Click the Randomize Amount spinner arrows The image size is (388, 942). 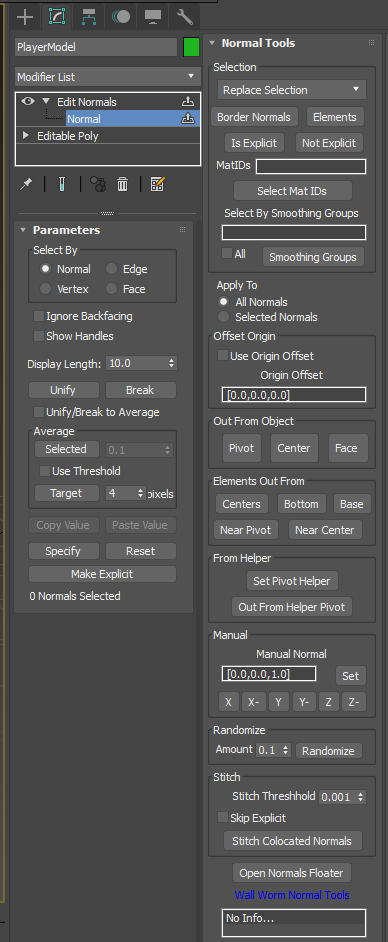coord(285,750)
